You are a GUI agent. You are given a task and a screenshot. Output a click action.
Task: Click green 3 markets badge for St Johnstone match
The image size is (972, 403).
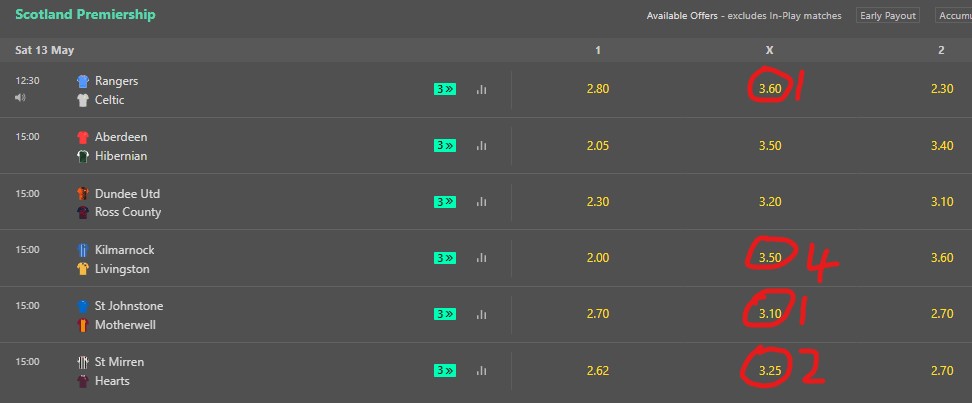coord(444,314)
